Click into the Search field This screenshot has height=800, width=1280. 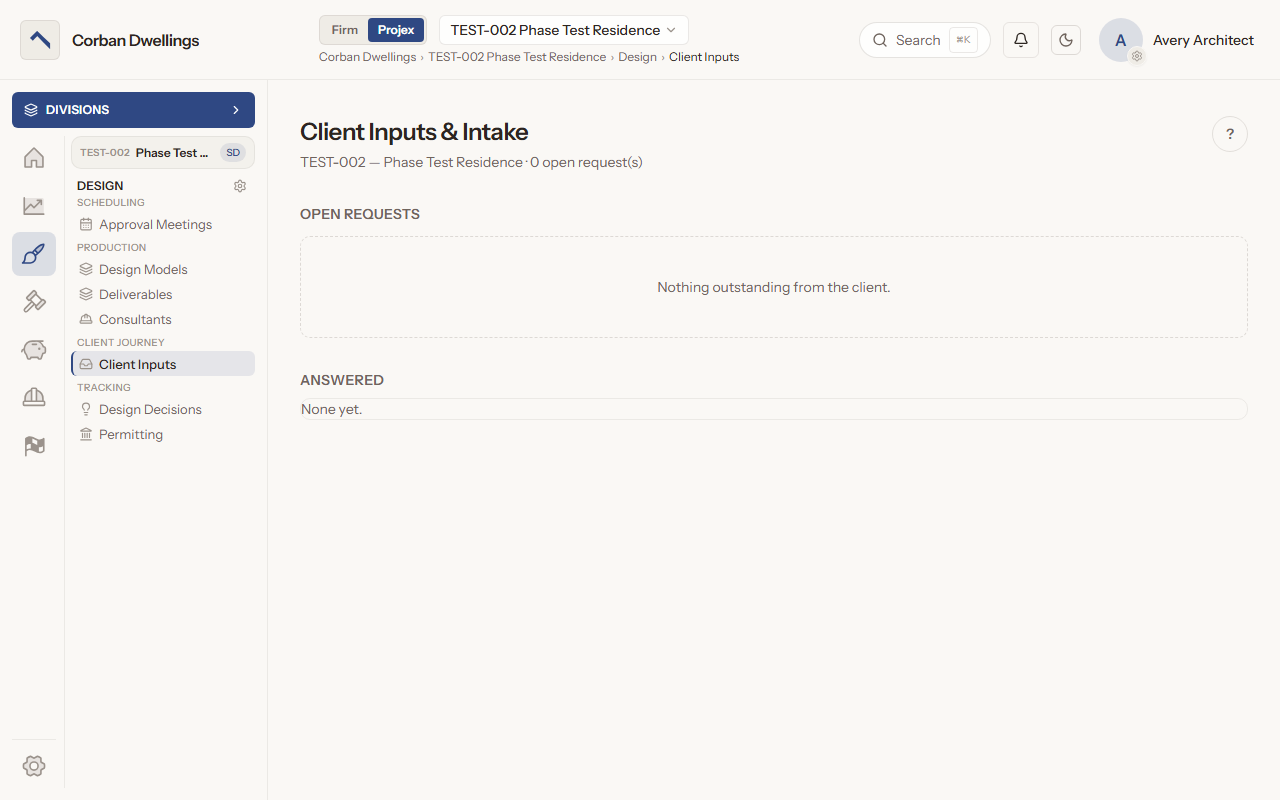tap(924, 40)
